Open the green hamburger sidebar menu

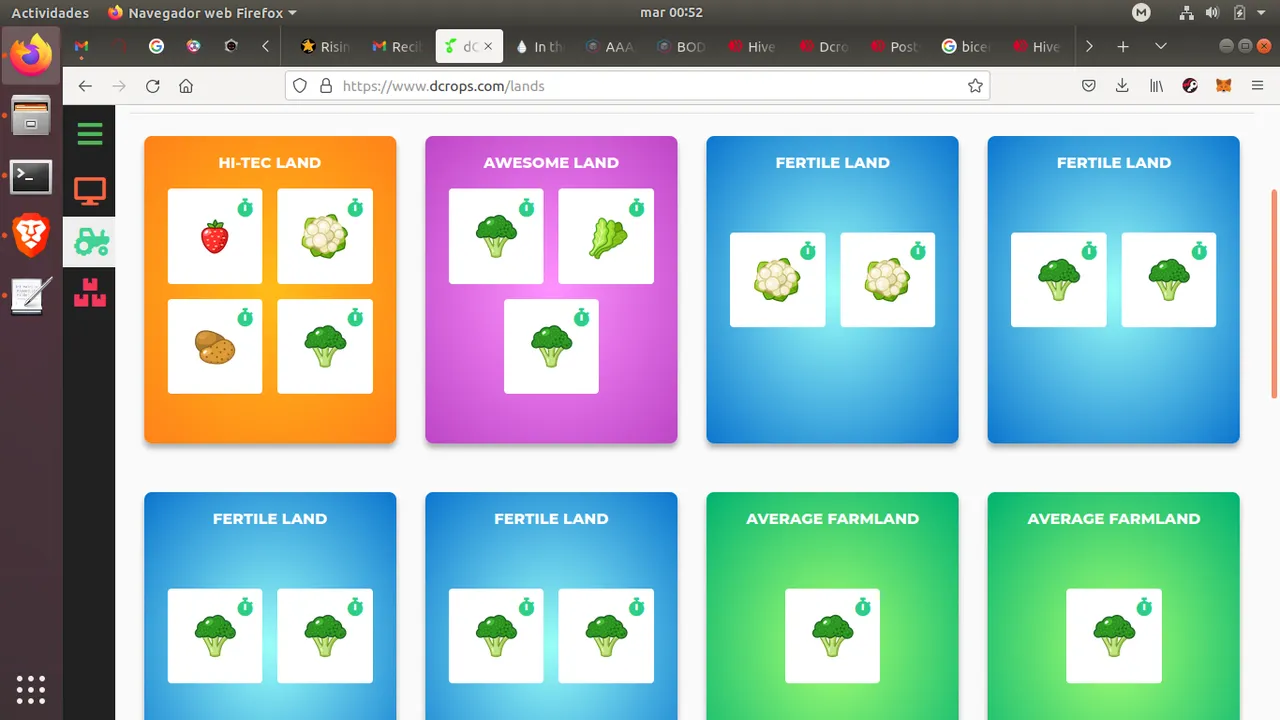point(90,134)
